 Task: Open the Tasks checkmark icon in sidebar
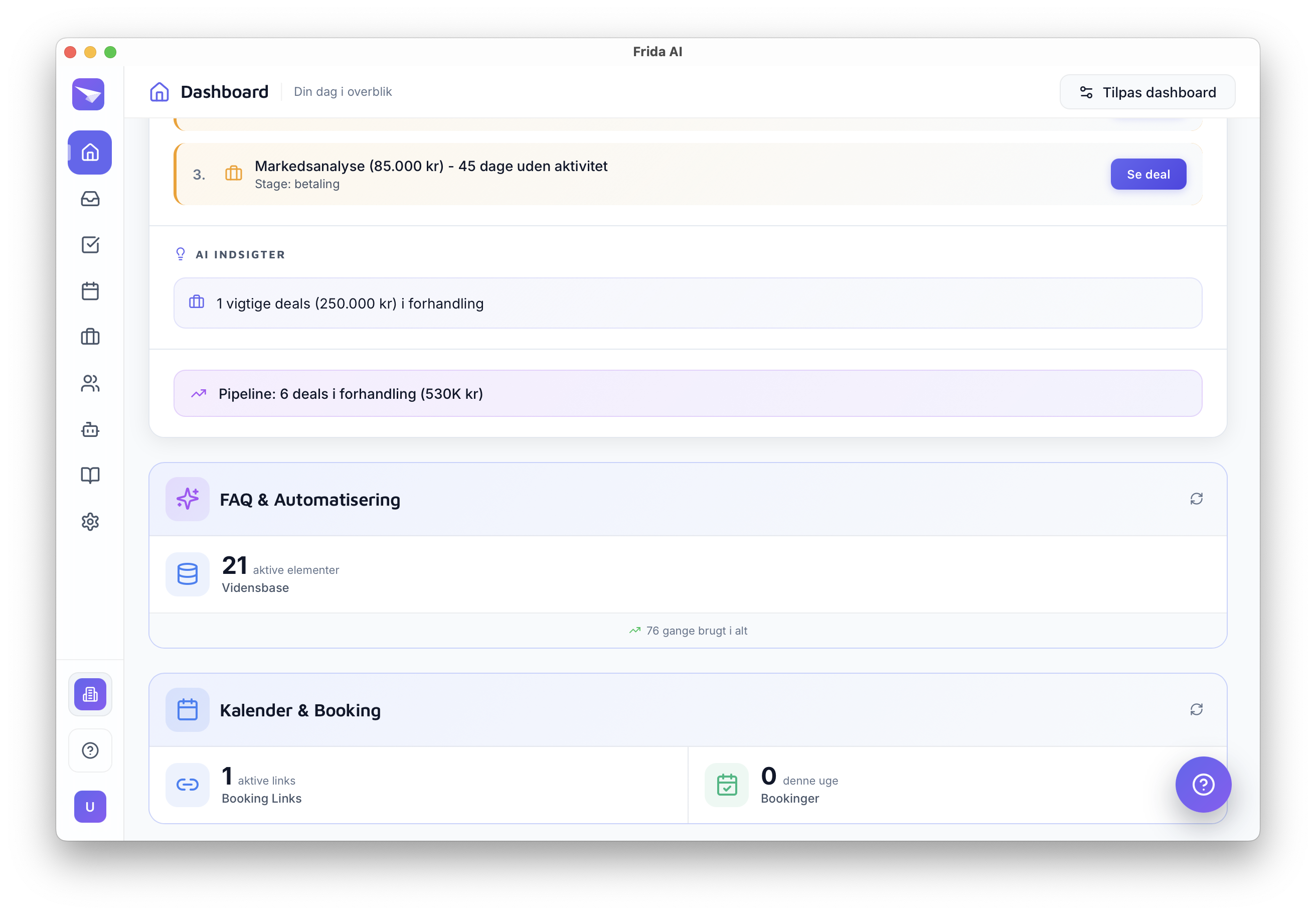(90, 245)
